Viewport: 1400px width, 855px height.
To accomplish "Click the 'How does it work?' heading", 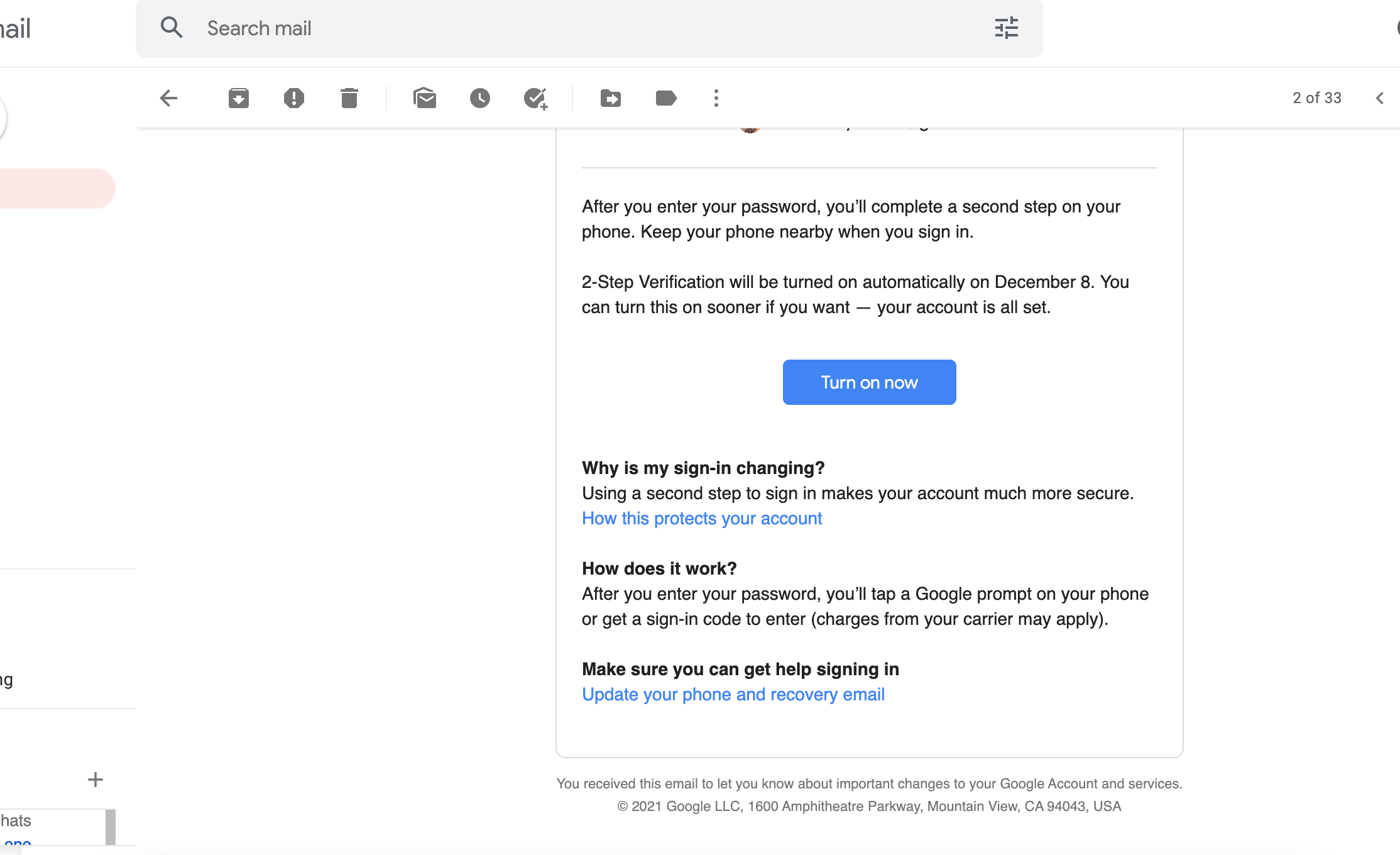I will click(x=659, y=568).
